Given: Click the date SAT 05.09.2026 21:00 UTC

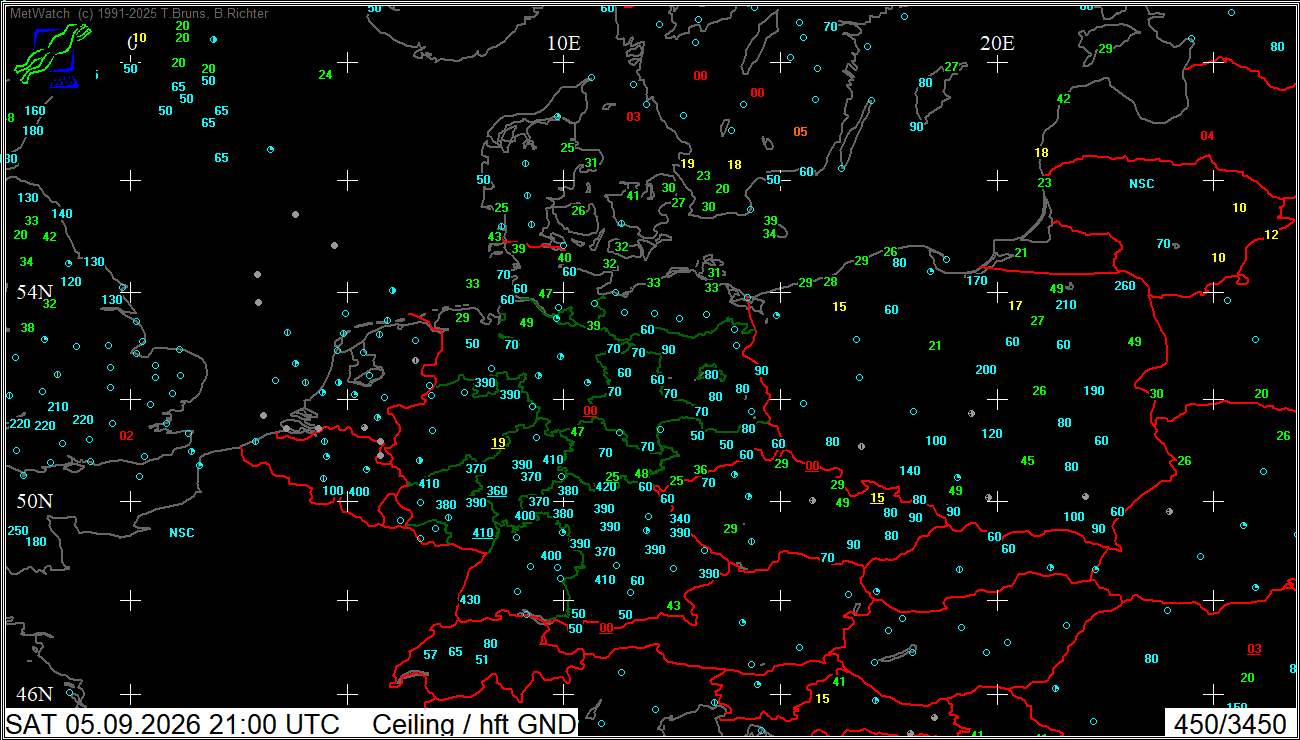Looking at the screenshot, I should pyautogui.click(x=173, y=724).
